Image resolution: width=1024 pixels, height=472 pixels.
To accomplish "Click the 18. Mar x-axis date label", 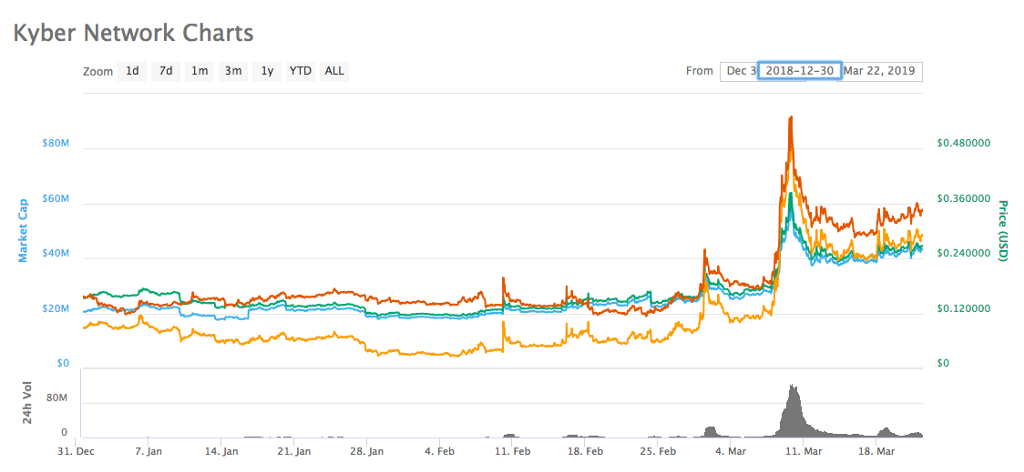I will 878,452.
